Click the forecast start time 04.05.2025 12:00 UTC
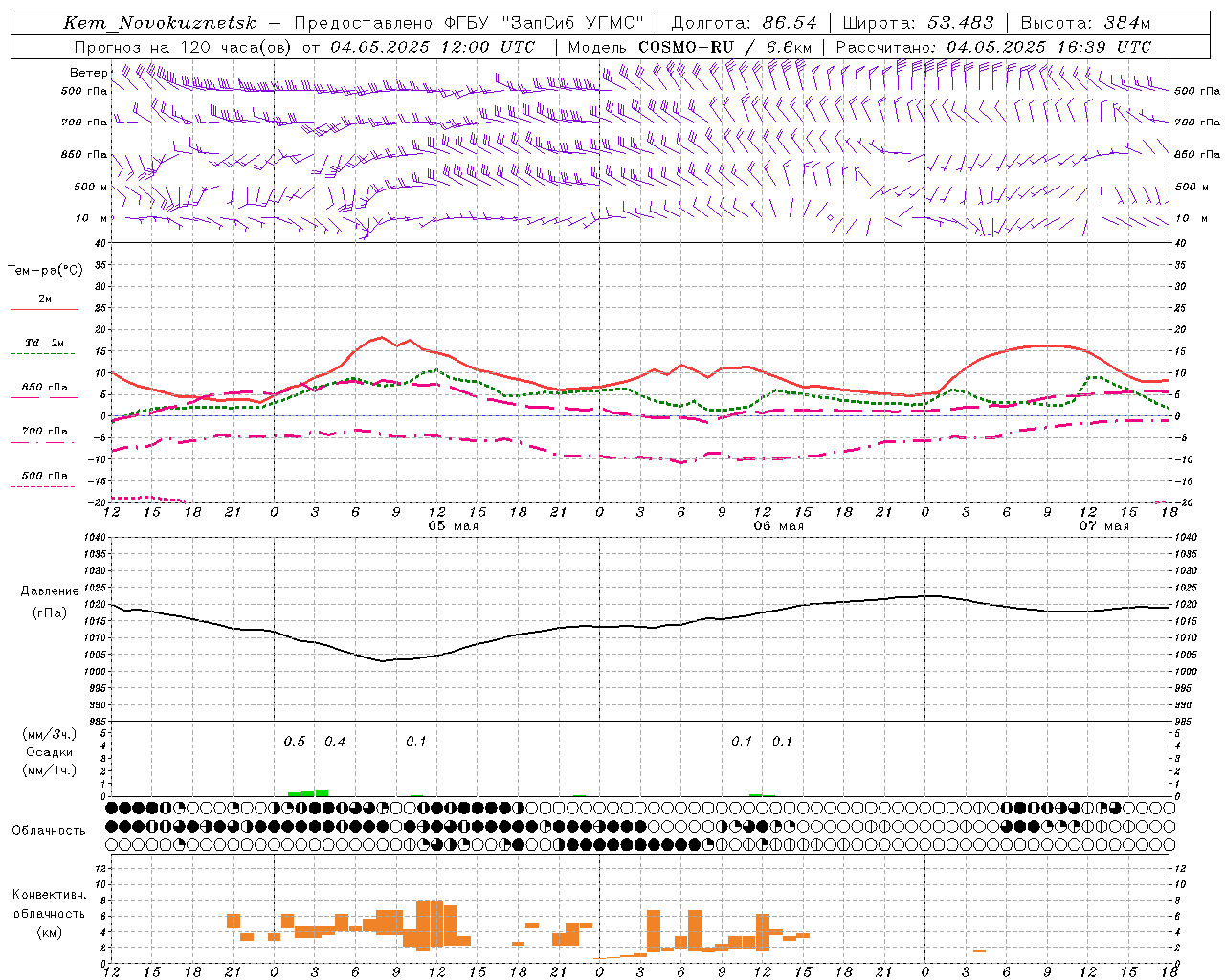Viewport: 1225px width, 980px height. (434, 47)
